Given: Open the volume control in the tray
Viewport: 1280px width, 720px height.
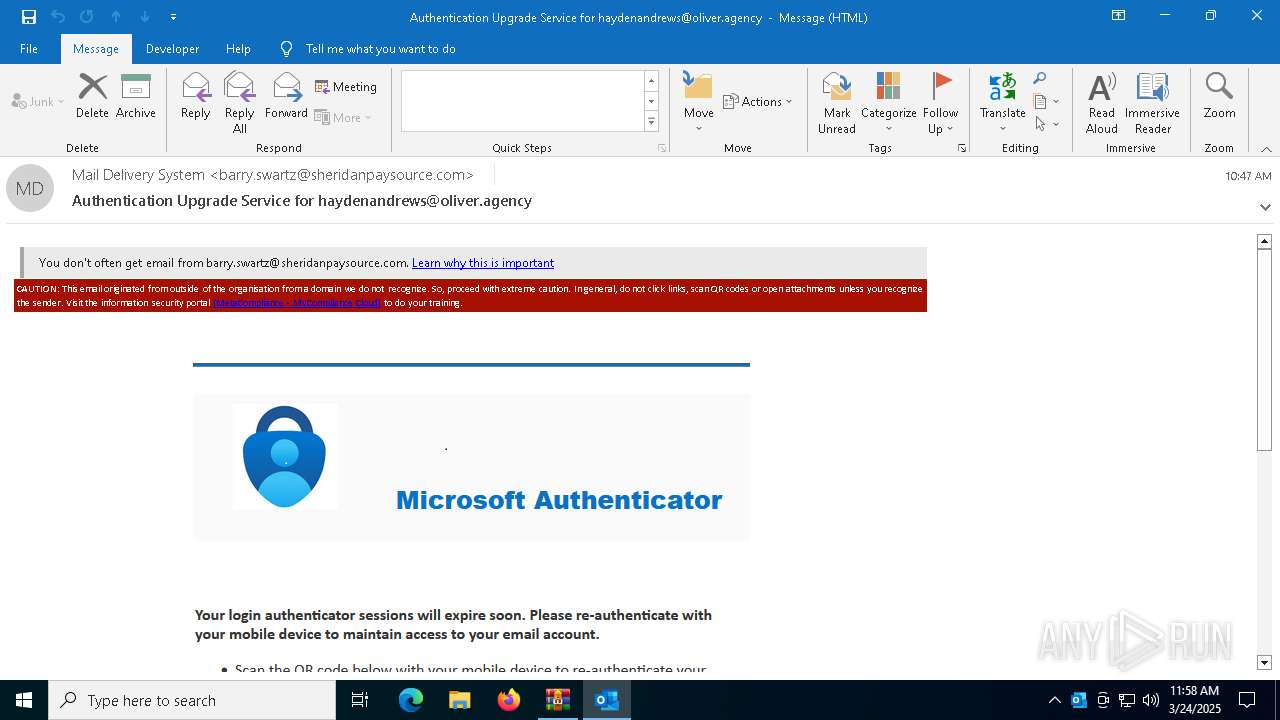Looking at the screenshot, I should point(1151,700).
